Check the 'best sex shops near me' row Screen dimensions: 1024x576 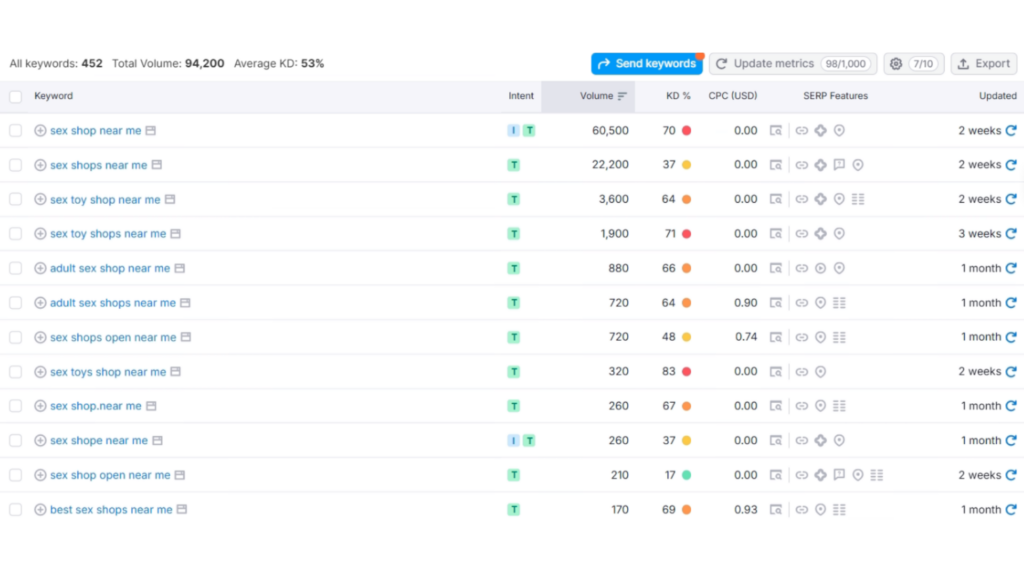point(16,509)
